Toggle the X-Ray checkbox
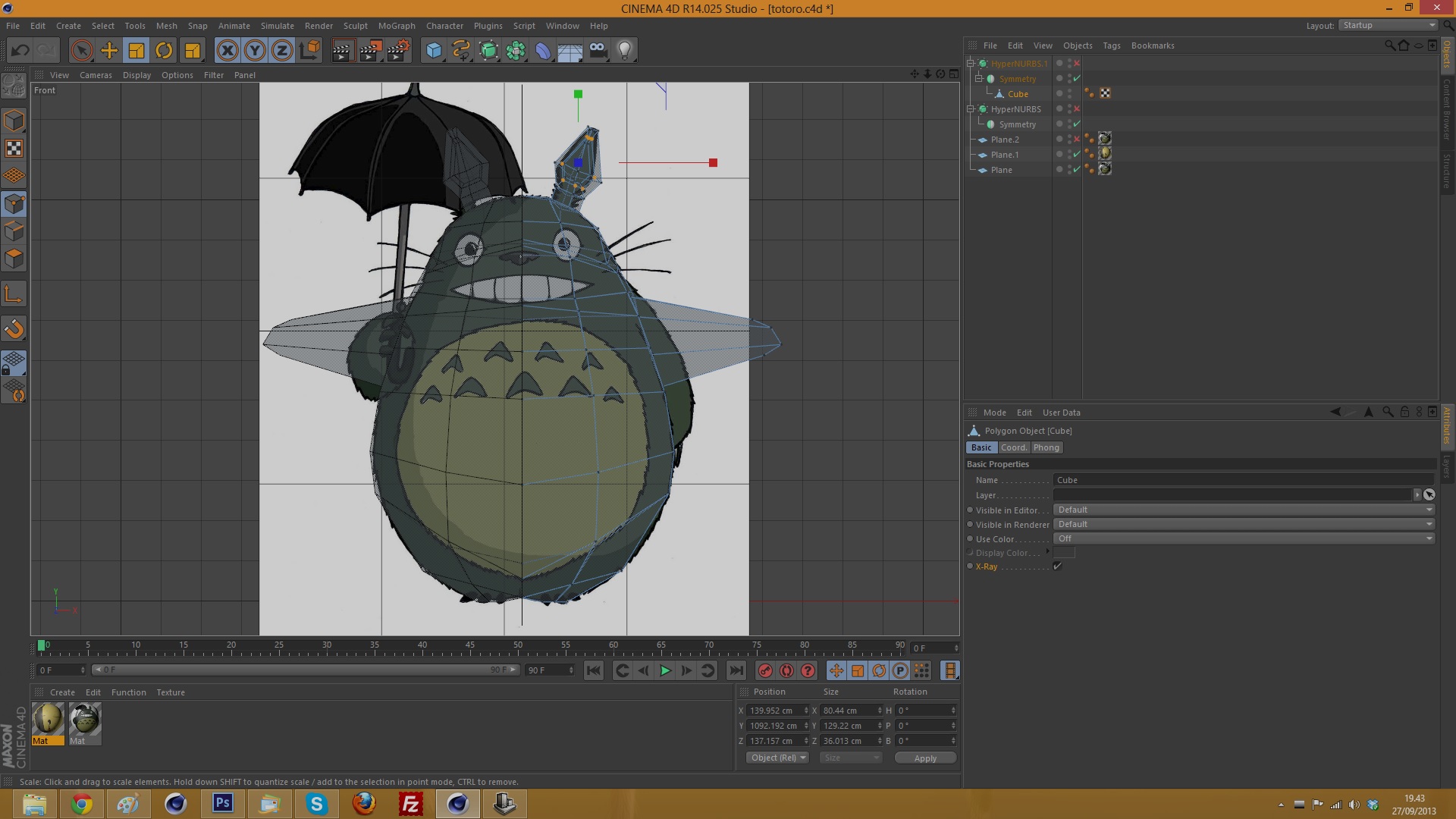Viewport: 1456px width, 819px height. coord(1057,566)
